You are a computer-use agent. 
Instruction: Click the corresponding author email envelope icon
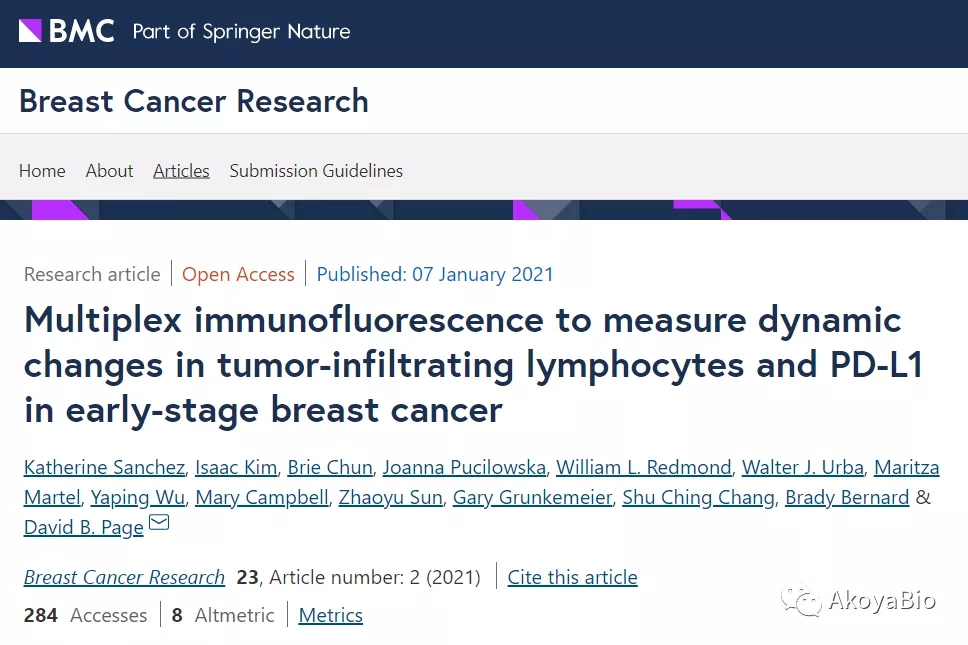pyautogui.click(x=159, y=523)
